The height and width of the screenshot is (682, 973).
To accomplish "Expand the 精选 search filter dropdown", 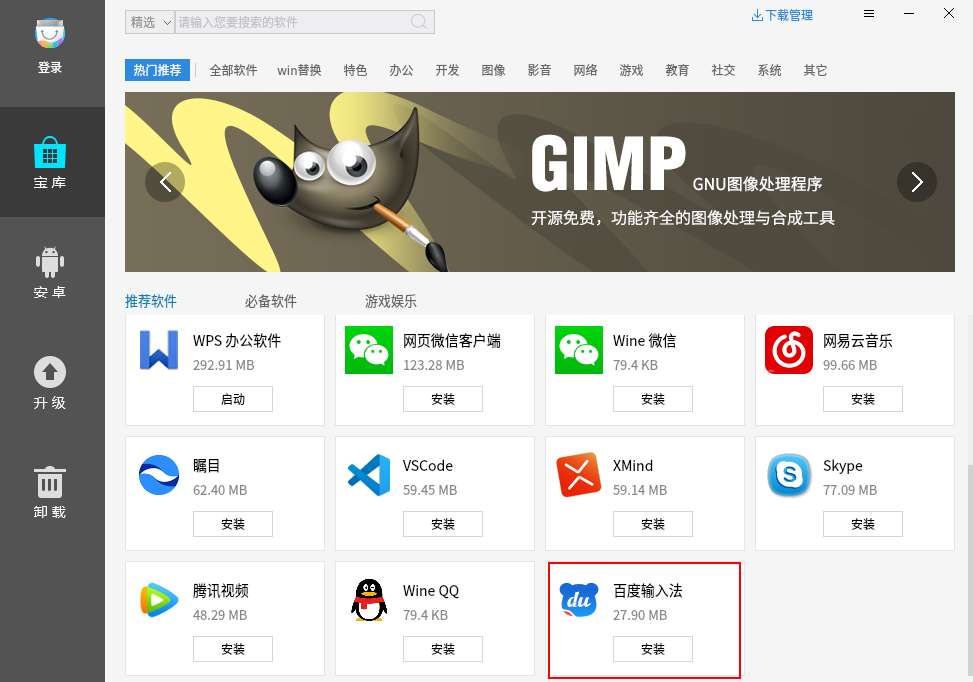I will [x=149, y=21].
